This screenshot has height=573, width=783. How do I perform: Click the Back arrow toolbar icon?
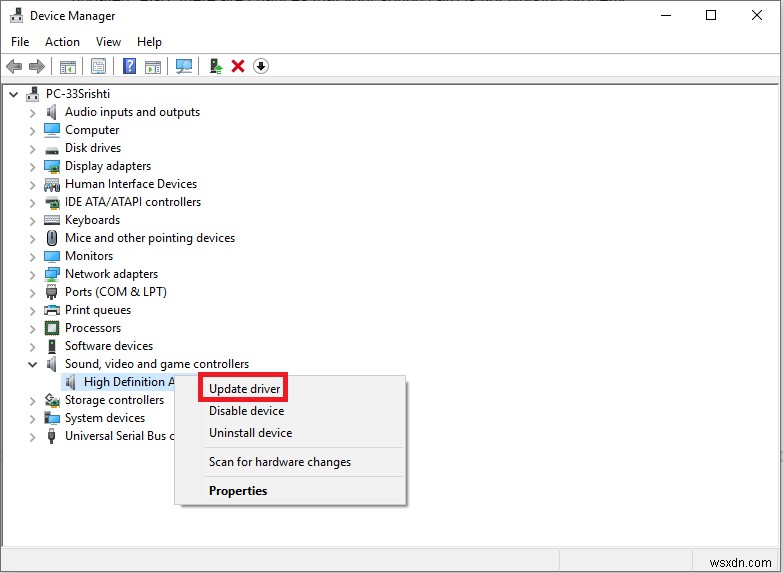(x=14, y=66)
